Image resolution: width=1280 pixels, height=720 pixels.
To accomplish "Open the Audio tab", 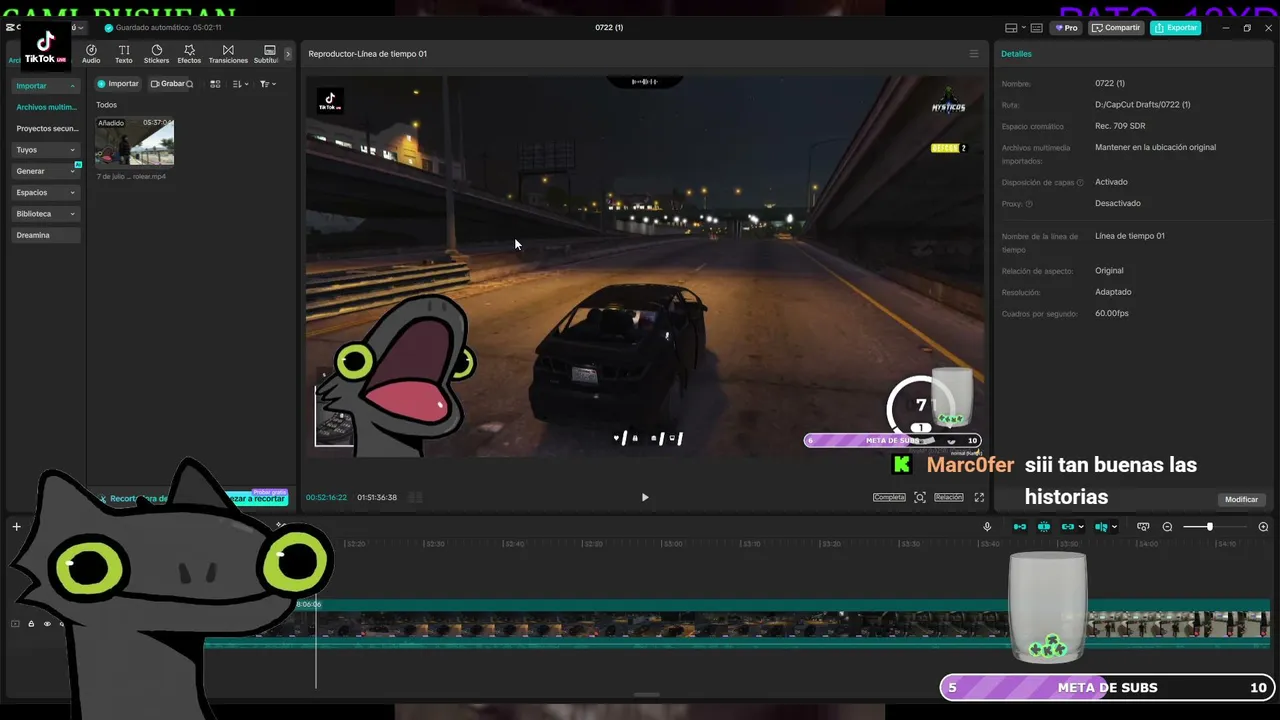I will (91, 54).
